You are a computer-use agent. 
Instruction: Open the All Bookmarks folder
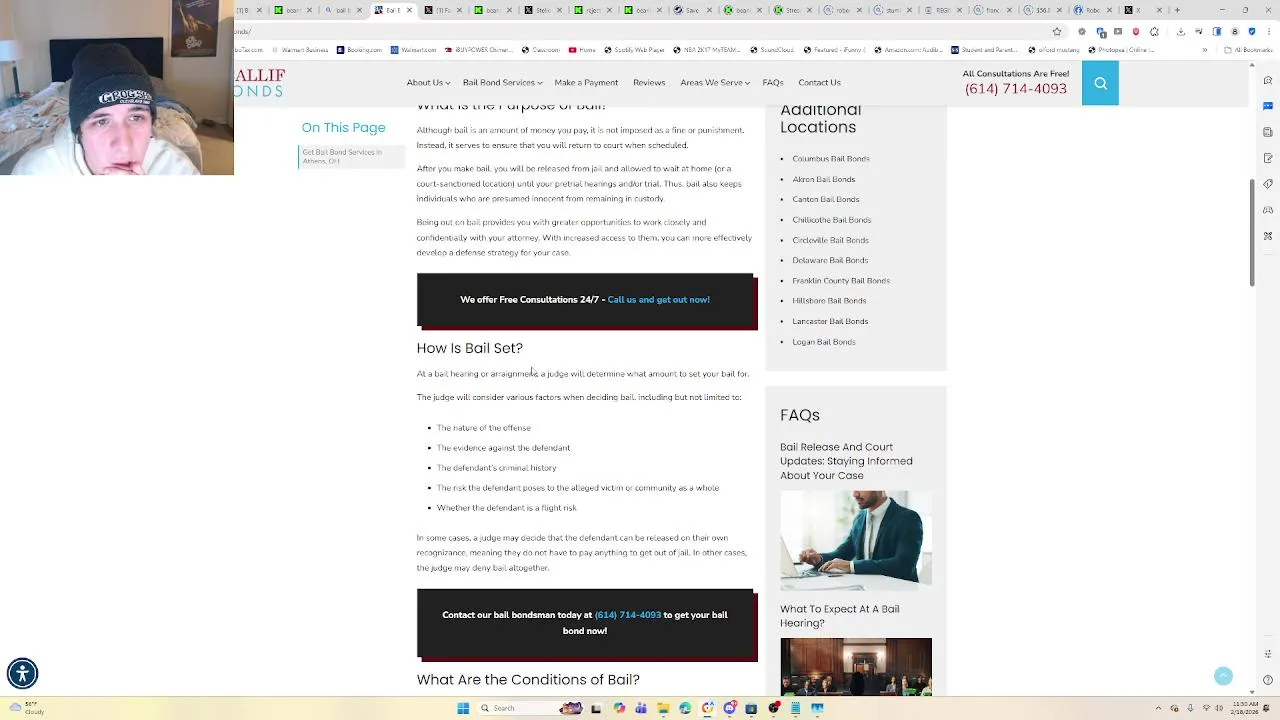1250,50
